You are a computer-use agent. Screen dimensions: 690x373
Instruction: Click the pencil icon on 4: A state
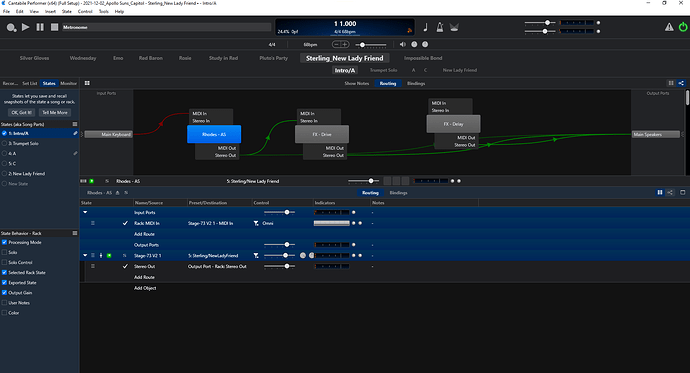click(75, 154)
